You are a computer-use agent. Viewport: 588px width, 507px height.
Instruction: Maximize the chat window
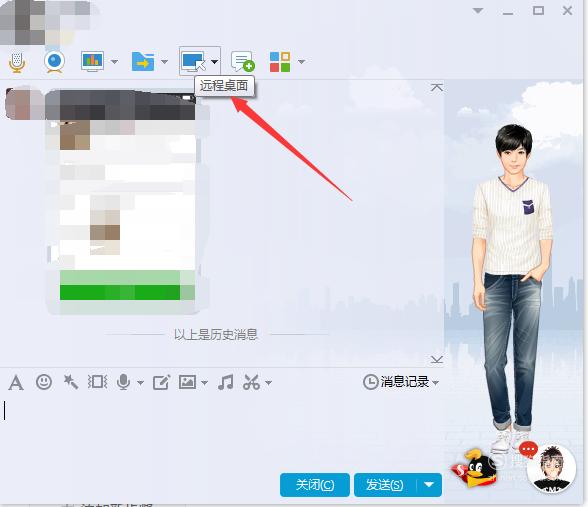click(x=538, y=10)
